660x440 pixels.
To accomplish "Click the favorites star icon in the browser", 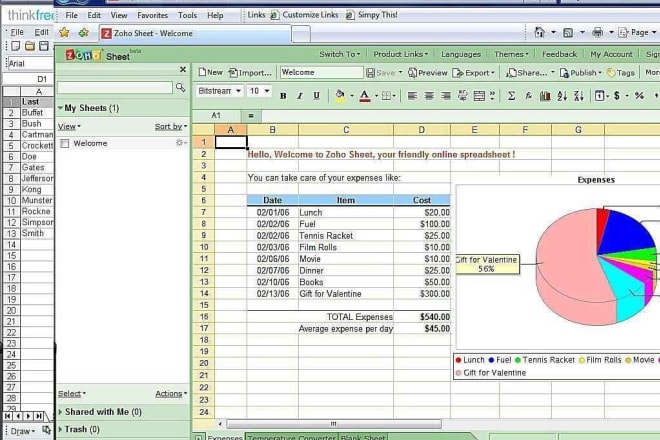I will click(64, 32).
